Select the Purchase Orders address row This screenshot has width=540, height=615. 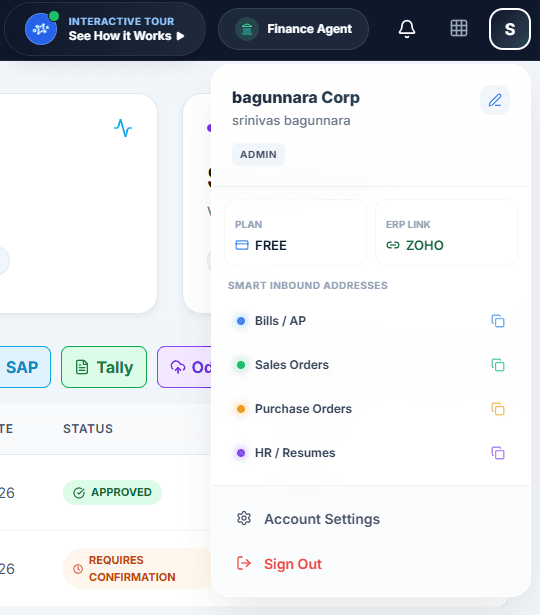click(x=371, y=409)
